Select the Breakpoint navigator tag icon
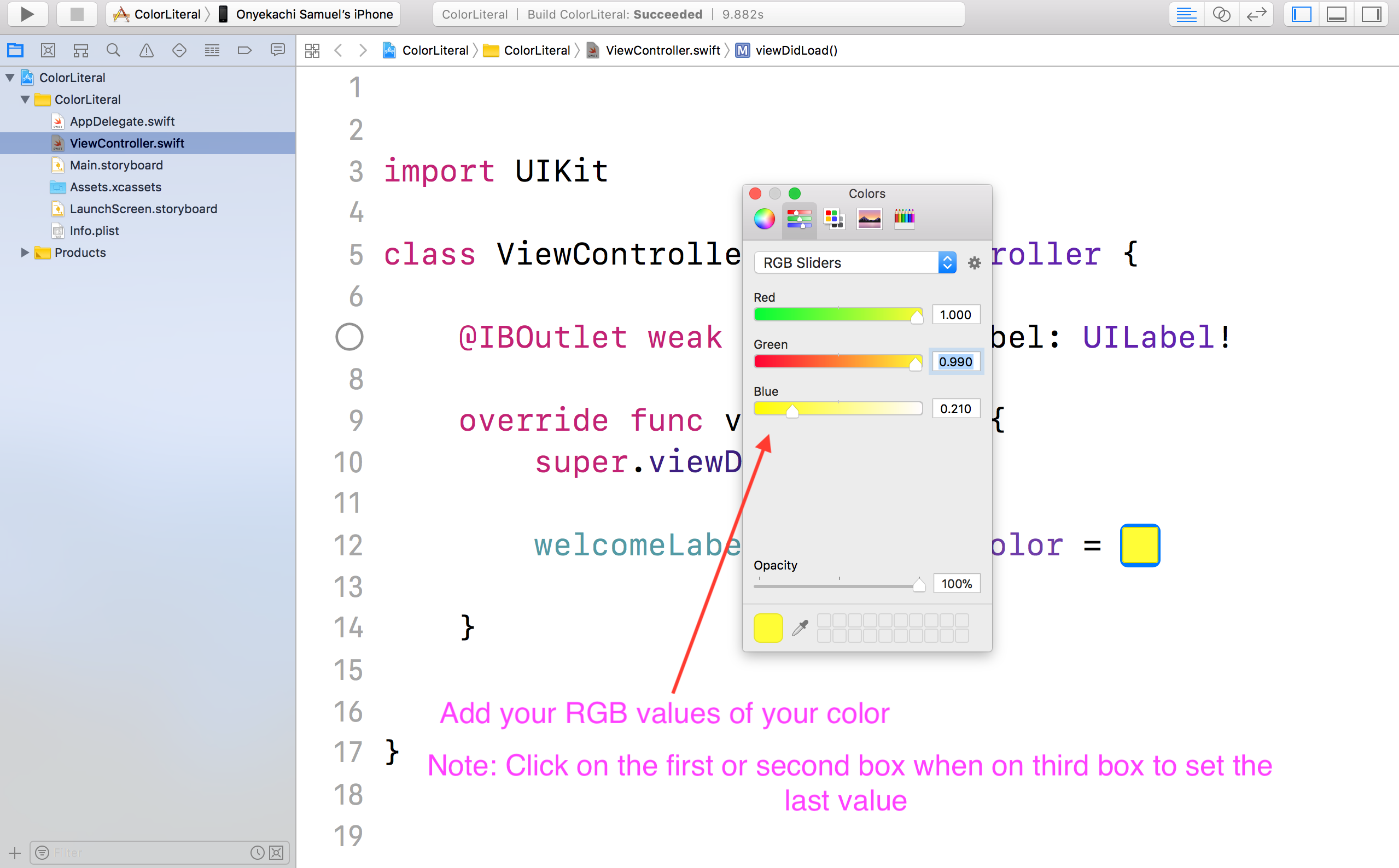 244,50
